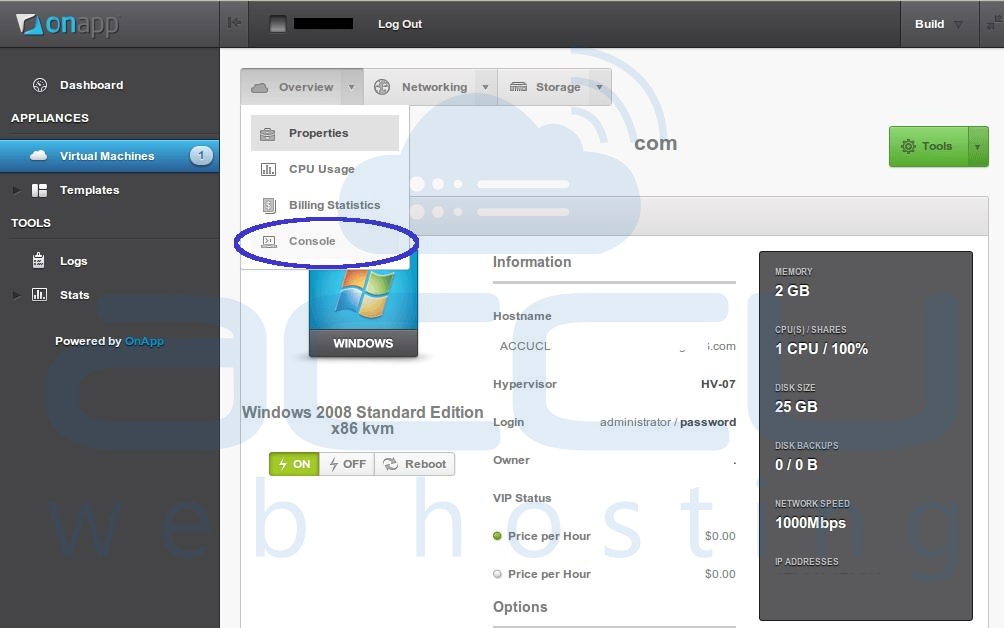1004x628 pixels.
Task: Click the hostname value field
Action: pos(617,346)
